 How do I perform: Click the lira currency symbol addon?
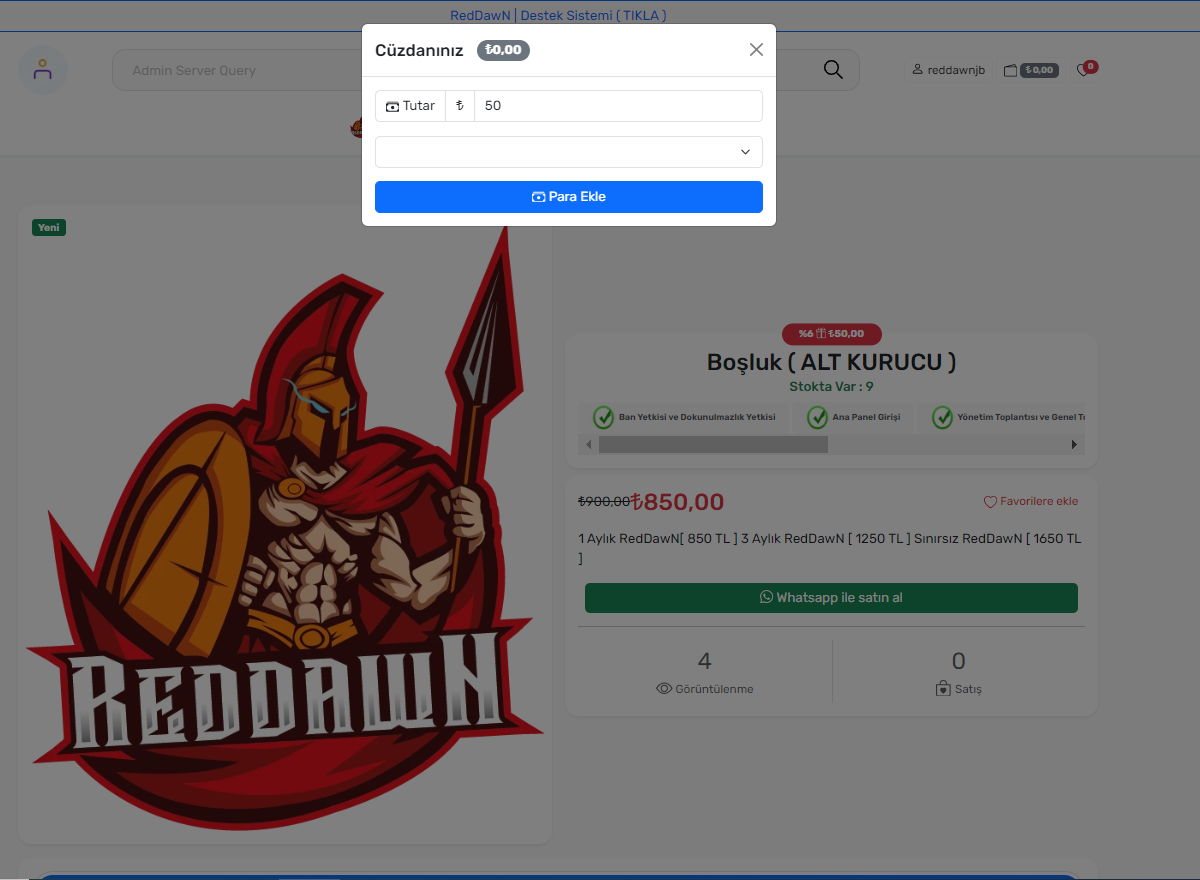[x=460, y=106]
